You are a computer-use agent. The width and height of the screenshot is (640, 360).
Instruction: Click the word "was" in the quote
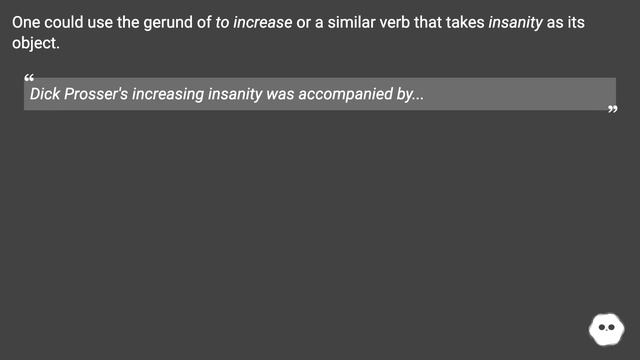click(280, 95)
